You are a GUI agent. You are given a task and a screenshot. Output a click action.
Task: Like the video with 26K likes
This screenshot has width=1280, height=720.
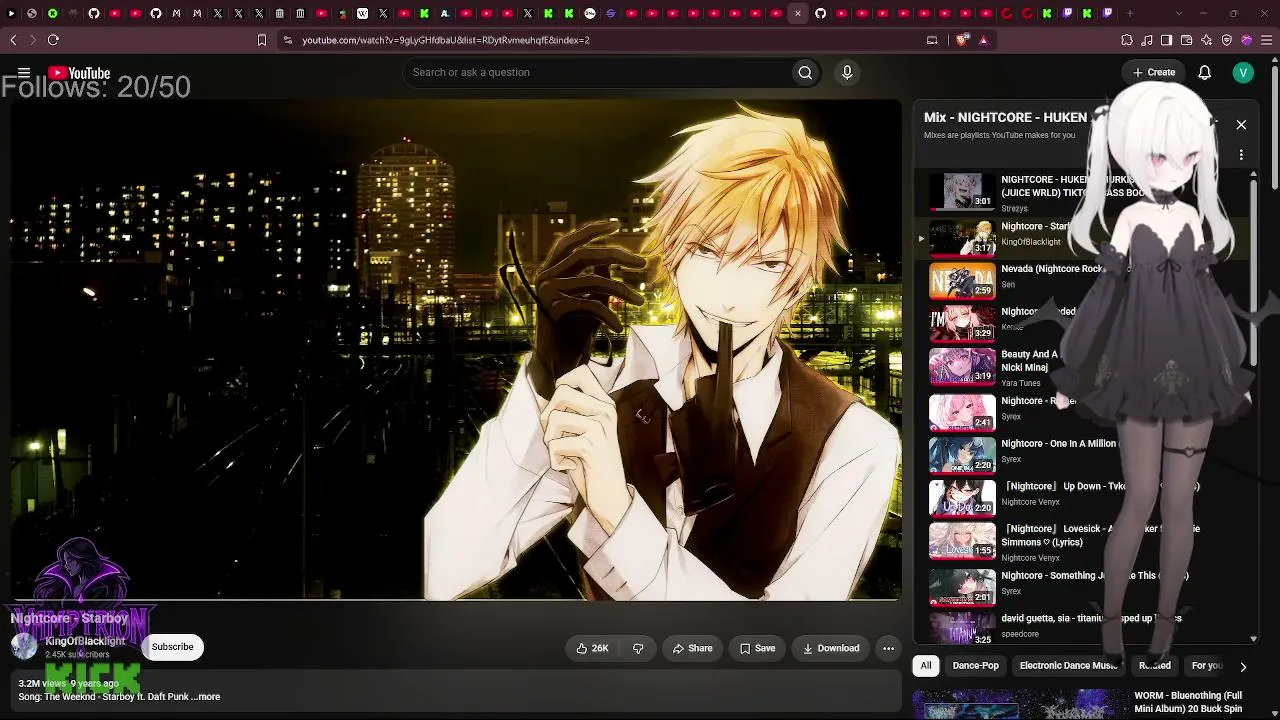tap(592, 648)
